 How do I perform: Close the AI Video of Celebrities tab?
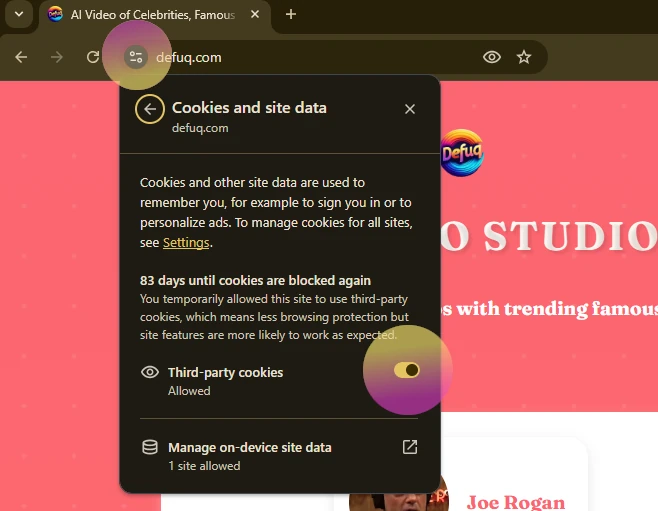click(x=255, y=15)
